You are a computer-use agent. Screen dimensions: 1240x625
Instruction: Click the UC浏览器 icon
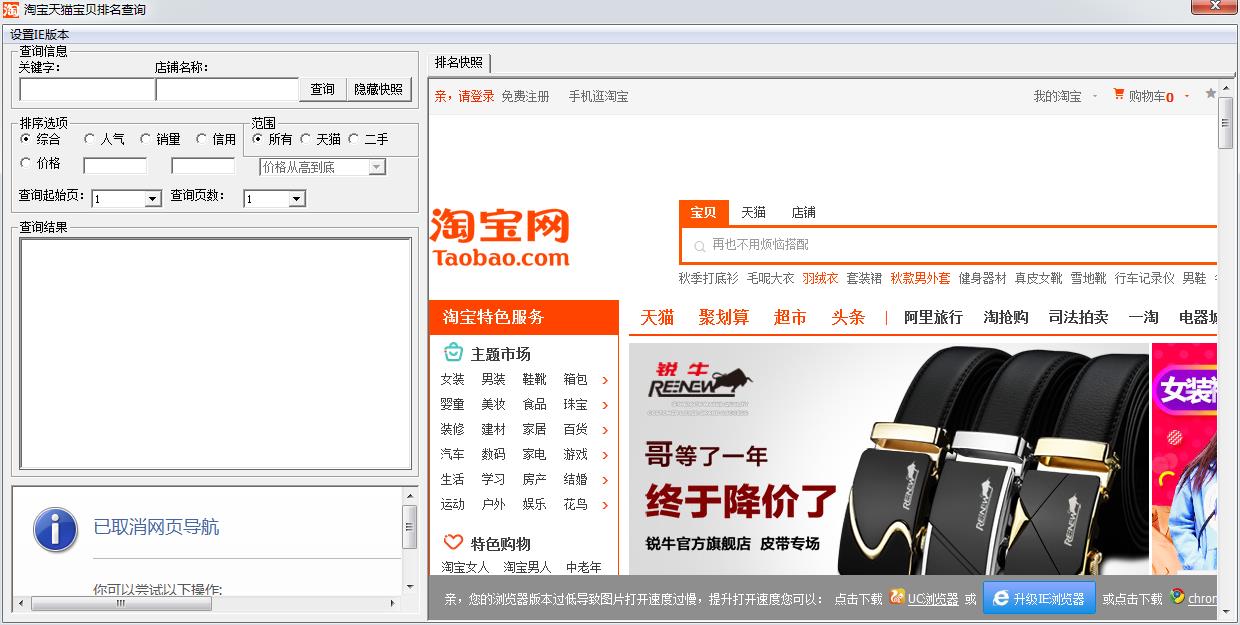897,597
